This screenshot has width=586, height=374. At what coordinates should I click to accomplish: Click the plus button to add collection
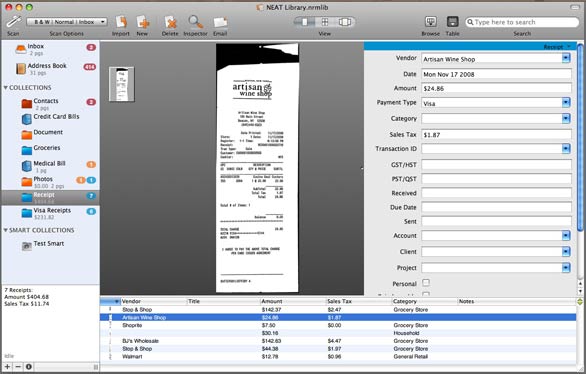pos(7,367)
